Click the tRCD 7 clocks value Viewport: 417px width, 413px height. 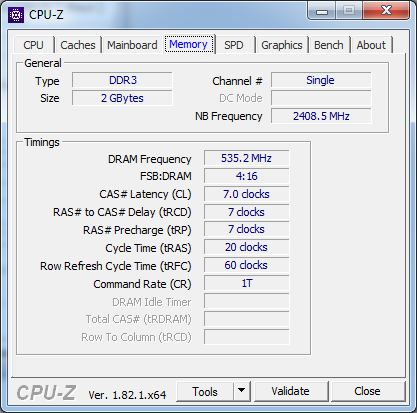tap(247, 212)
